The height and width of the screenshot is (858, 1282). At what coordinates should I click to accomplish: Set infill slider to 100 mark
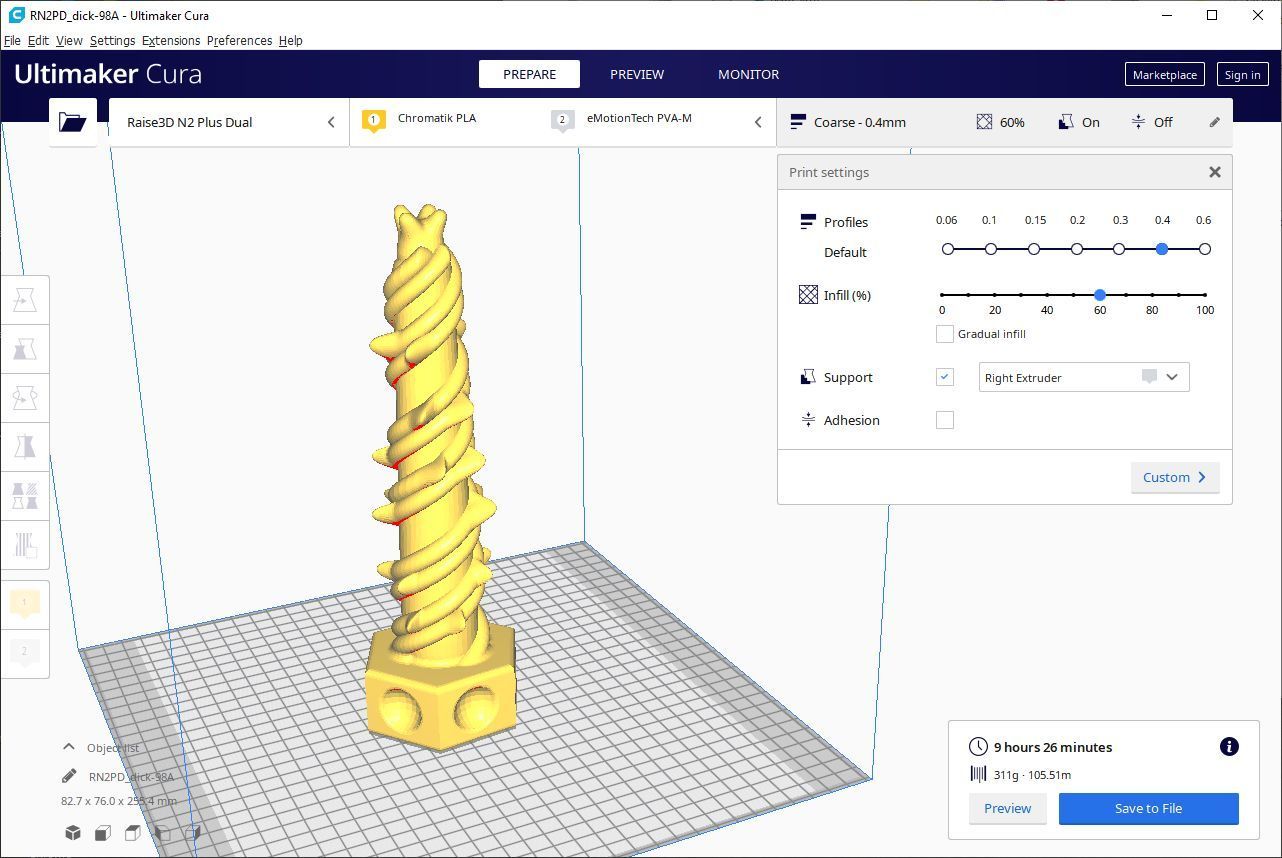pyautogui.click(x=1205, y=295)
